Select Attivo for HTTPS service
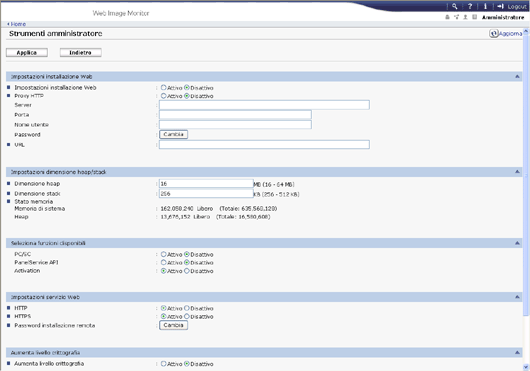 (x=164, y=317)
